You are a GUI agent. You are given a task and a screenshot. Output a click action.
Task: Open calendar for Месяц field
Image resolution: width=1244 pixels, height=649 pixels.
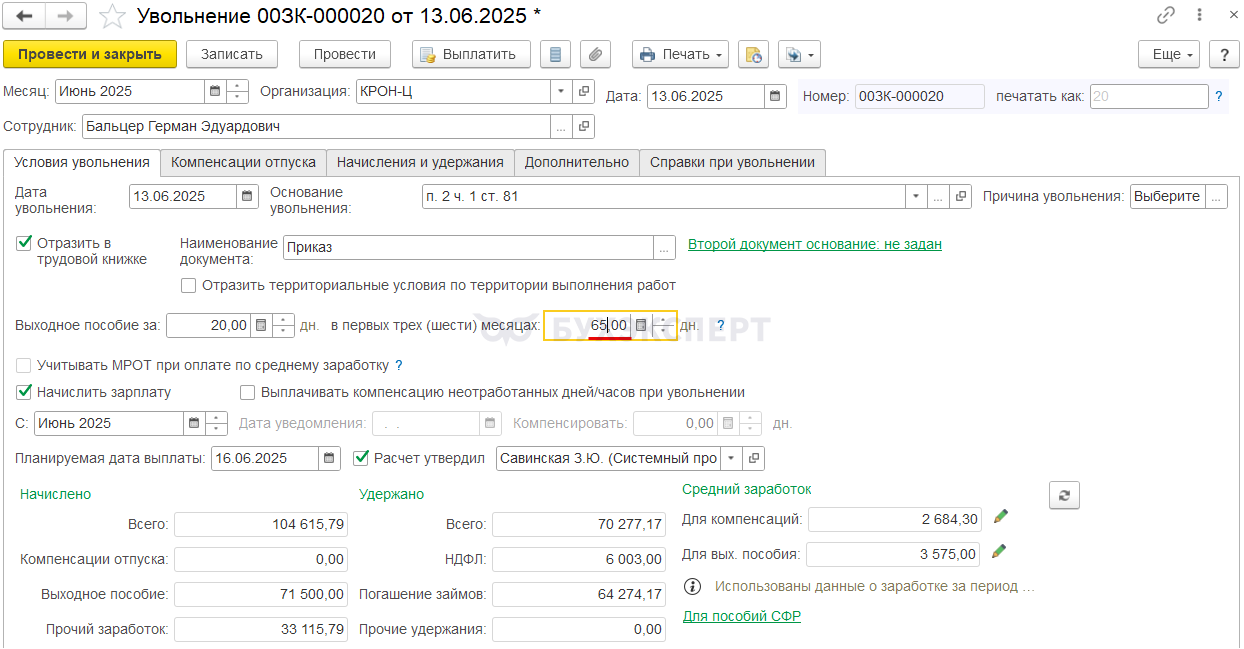point(214,91)
